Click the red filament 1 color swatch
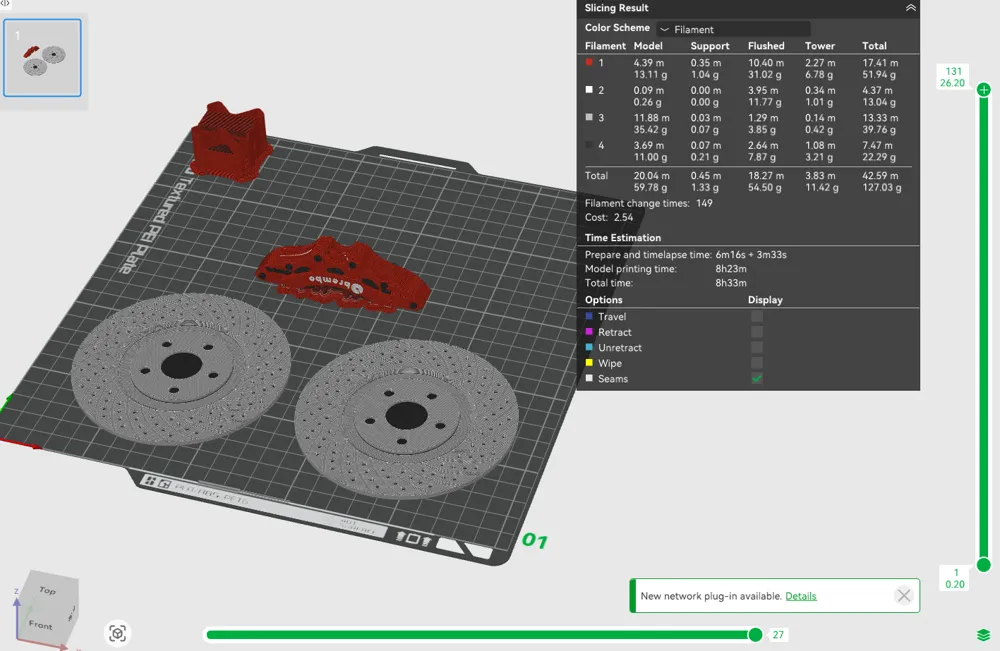The height and width of the screenshot is (651, 1000). point(589,62)
